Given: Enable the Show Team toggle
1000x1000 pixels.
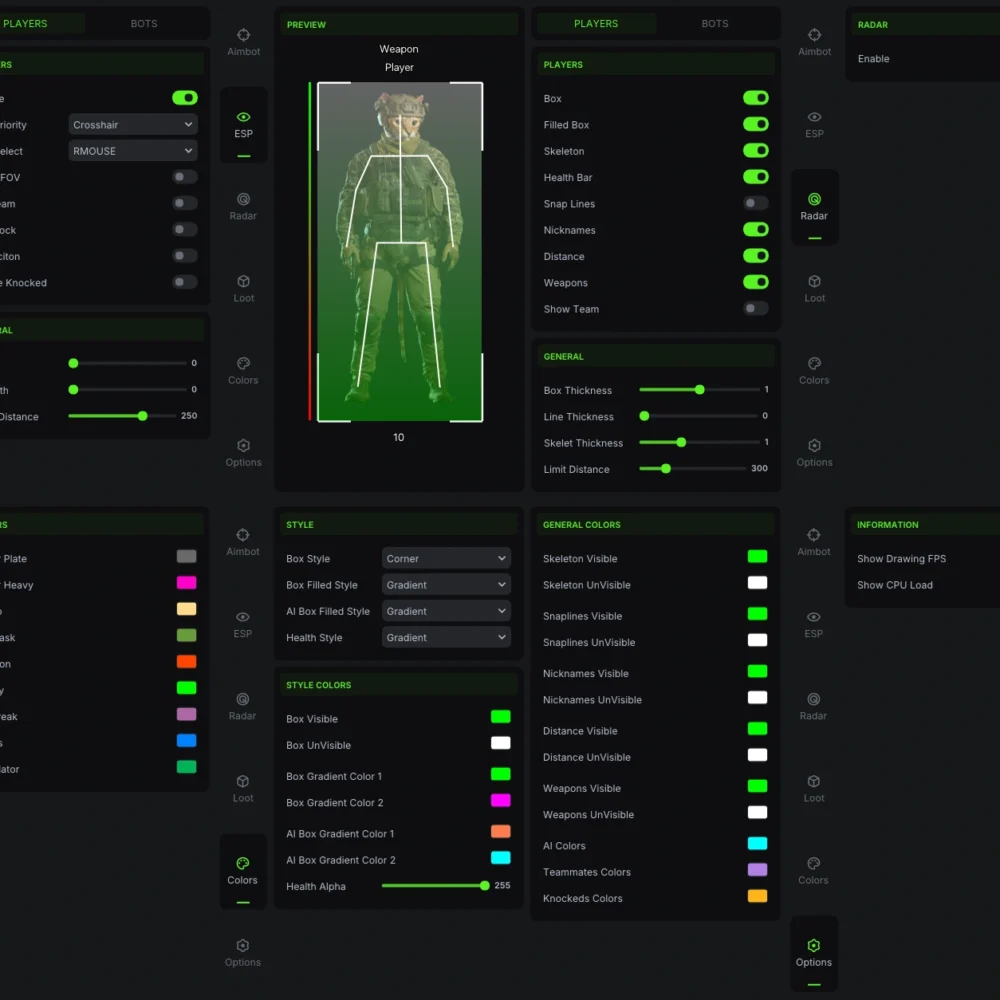Looking at the screenshot, I should click(x=756, y=309).
